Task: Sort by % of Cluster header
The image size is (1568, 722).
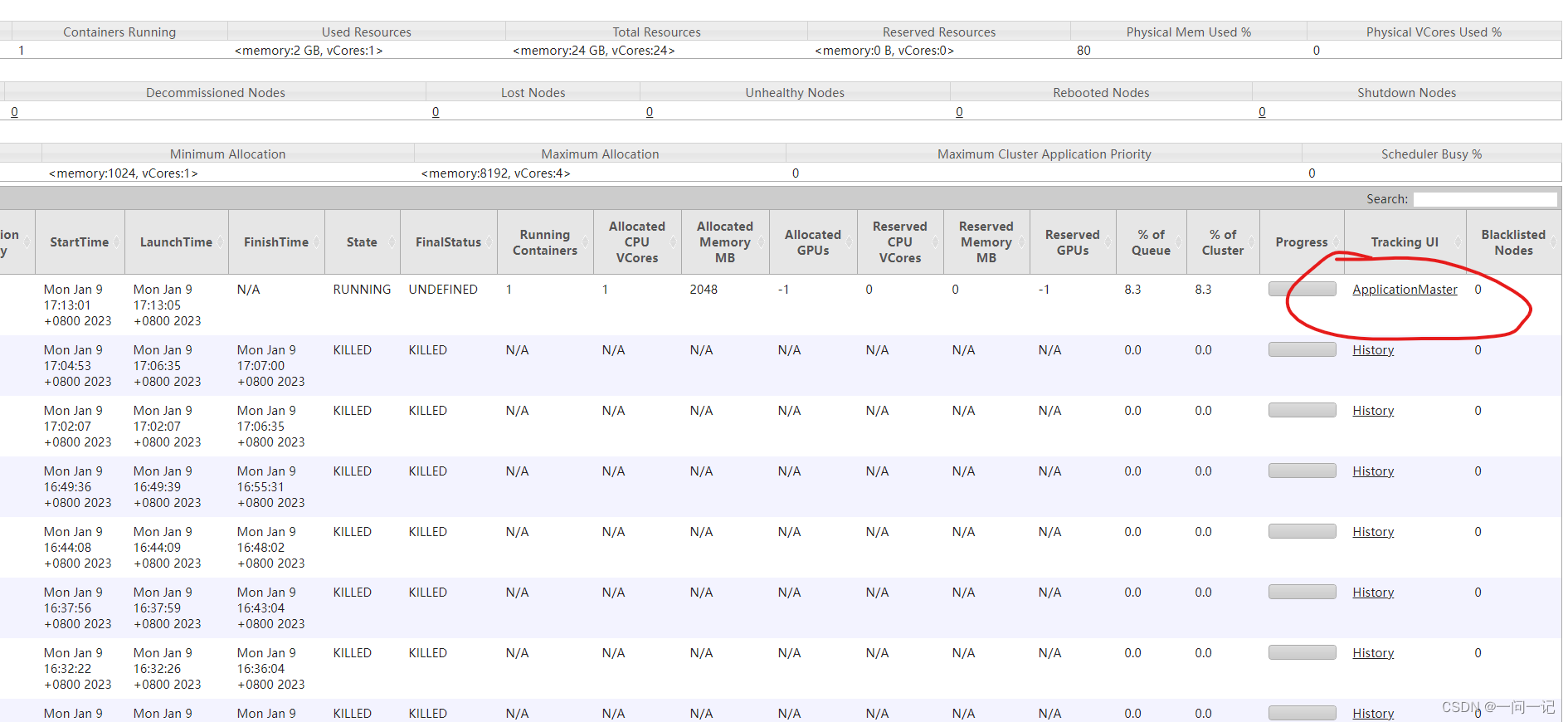Action: 1223,242
